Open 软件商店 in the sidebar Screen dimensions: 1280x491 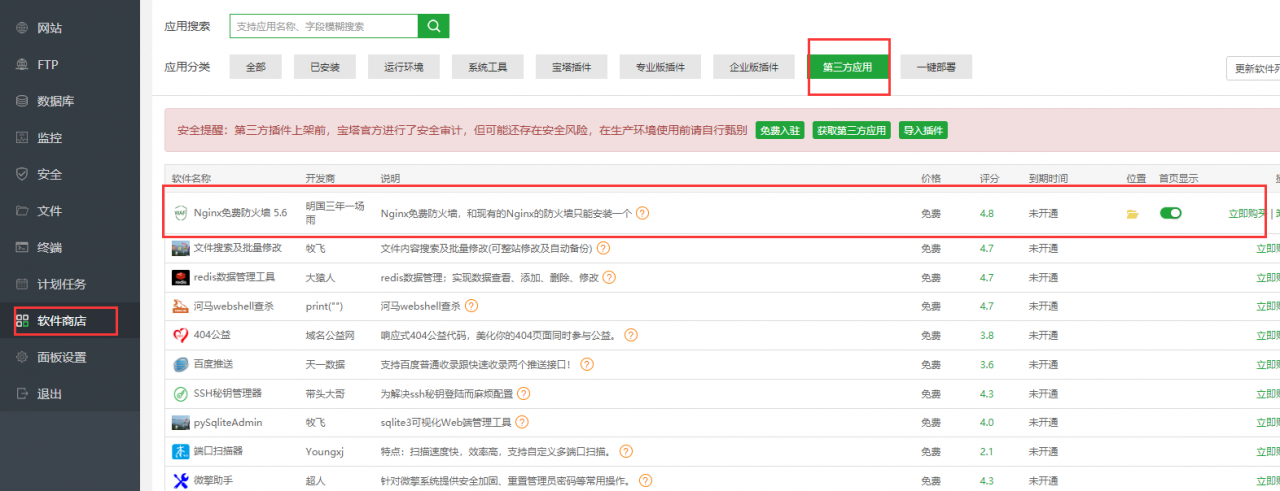(x=62, y=321)
